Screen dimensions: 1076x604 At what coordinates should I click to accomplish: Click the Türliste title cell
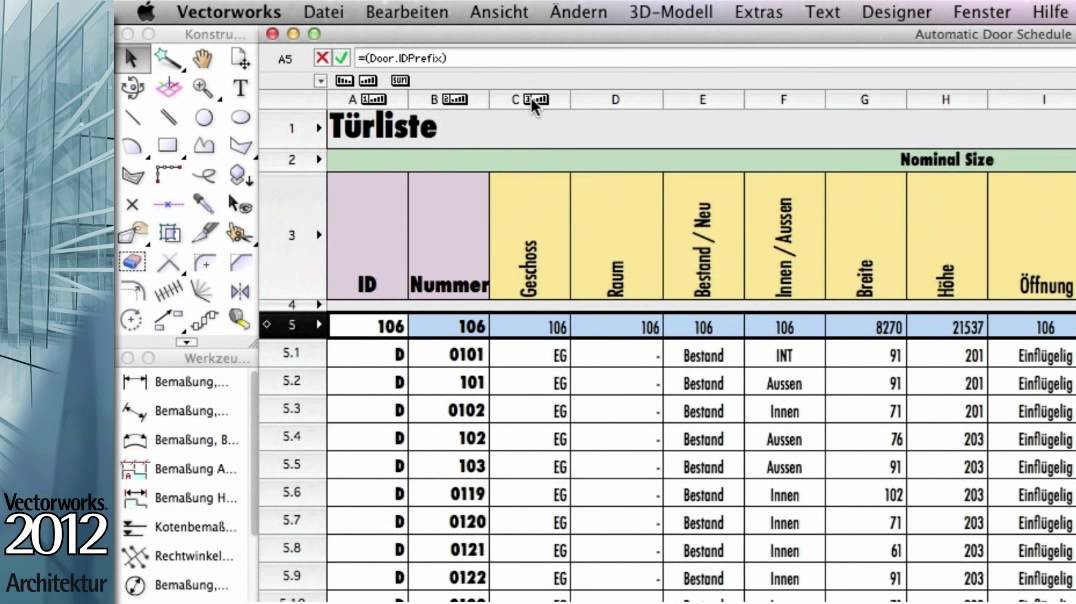383,126
